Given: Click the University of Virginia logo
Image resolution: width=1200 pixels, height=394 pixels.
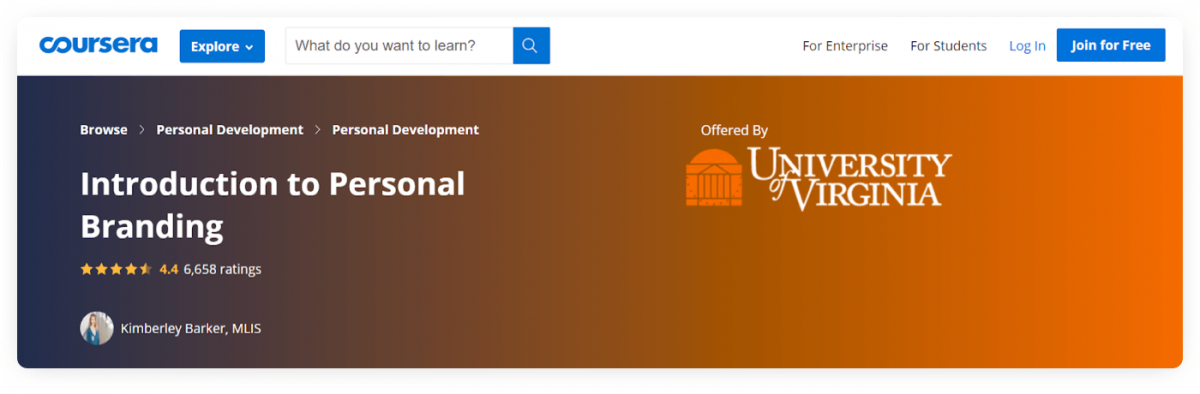Looking at the screenshot, I should 818,178.
